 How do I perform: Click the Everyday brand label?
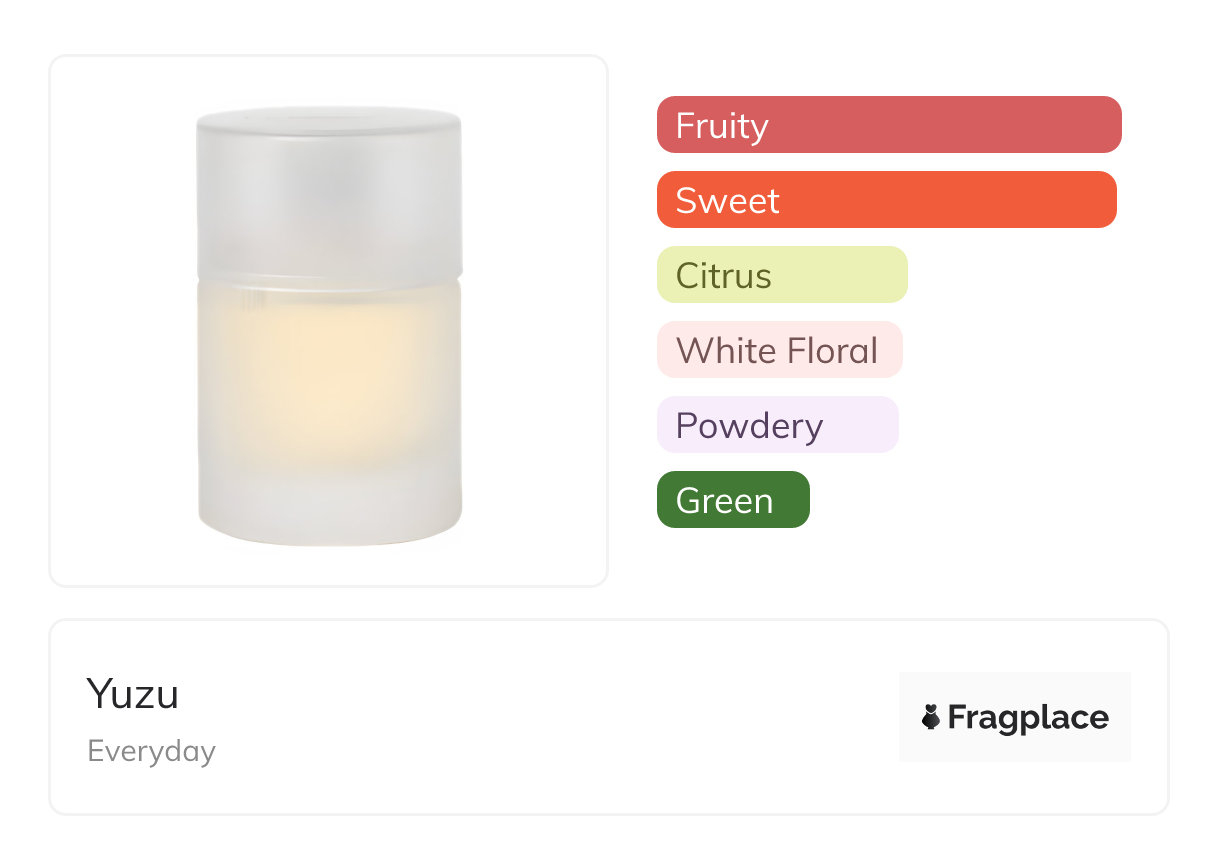152,751
